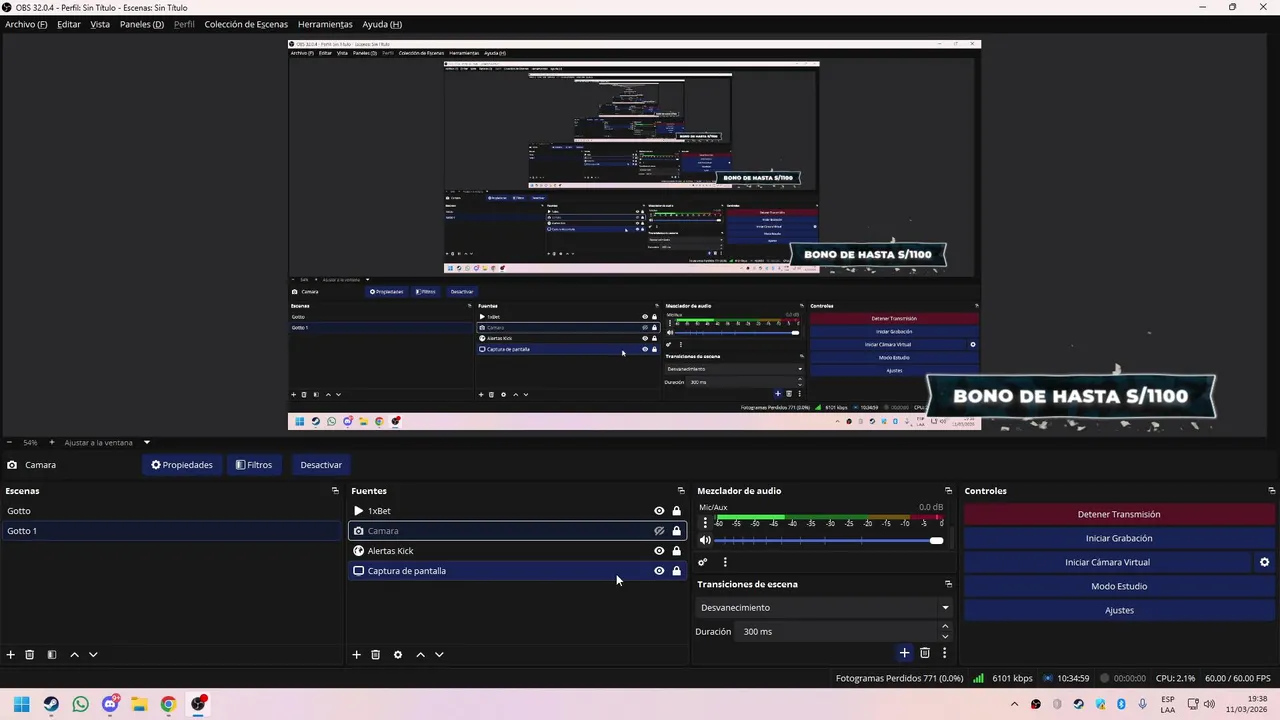Unlock the Camara source

pos(677,531)
